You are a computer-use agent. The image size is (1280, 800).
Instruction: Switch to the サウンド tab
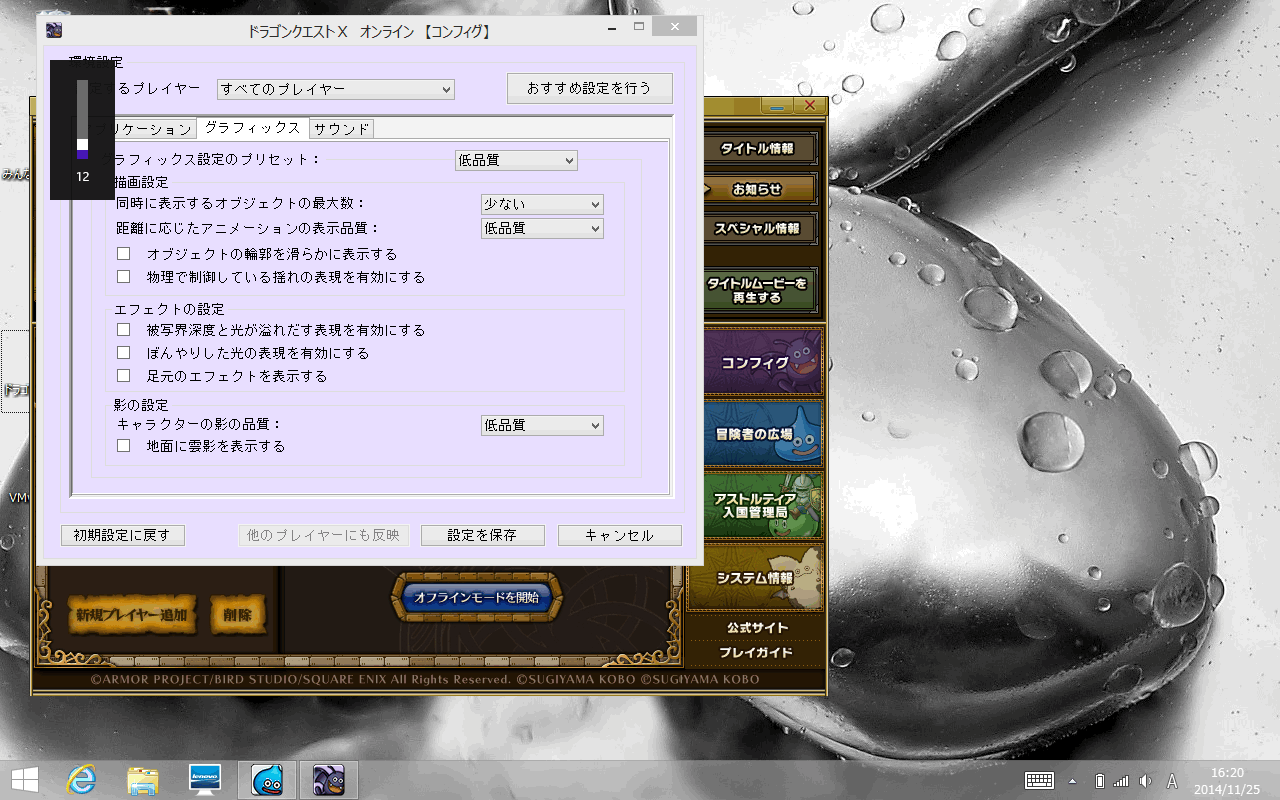[341, 129]
